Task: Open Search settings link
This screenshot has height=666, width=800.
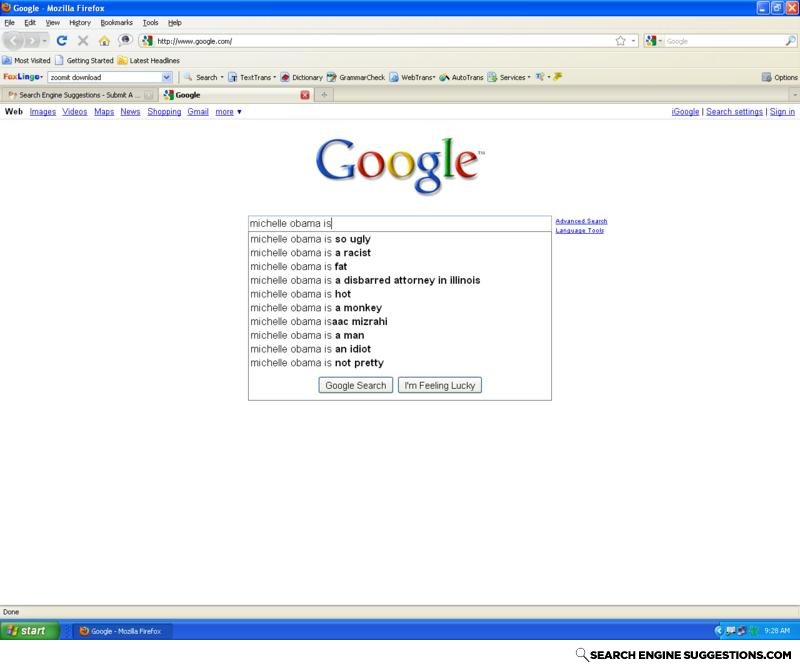Action: coord(734,112)
